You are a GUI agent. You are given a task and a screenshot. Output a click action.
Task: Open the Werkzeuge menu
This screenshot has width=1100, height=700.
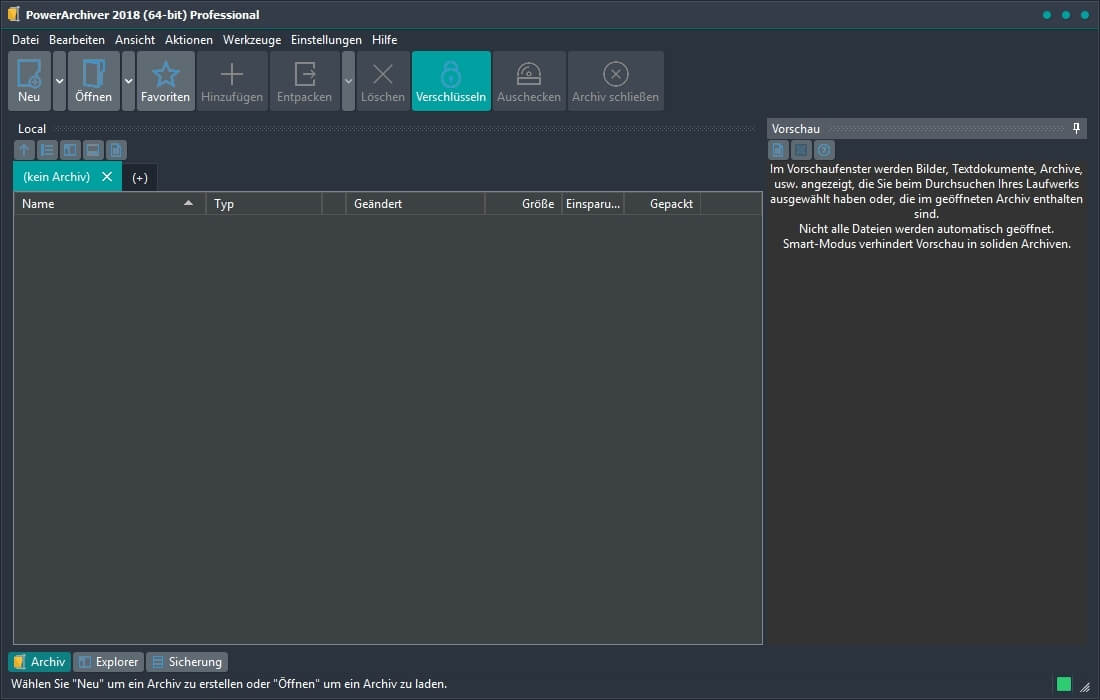(x=252, y=40)
